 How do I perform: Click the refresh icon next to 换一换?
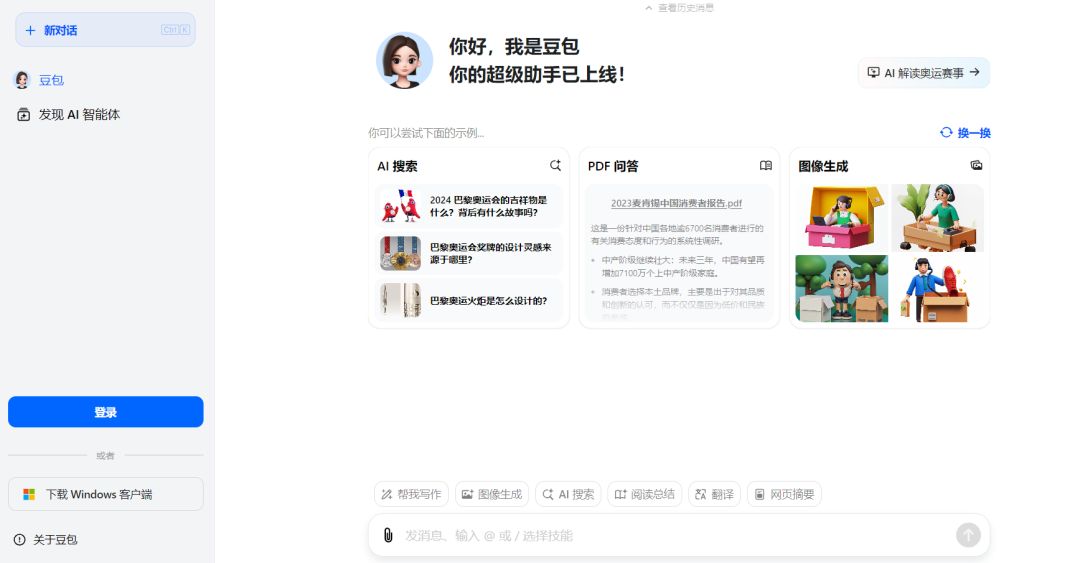pyautogui.click(x=946, y=132)
